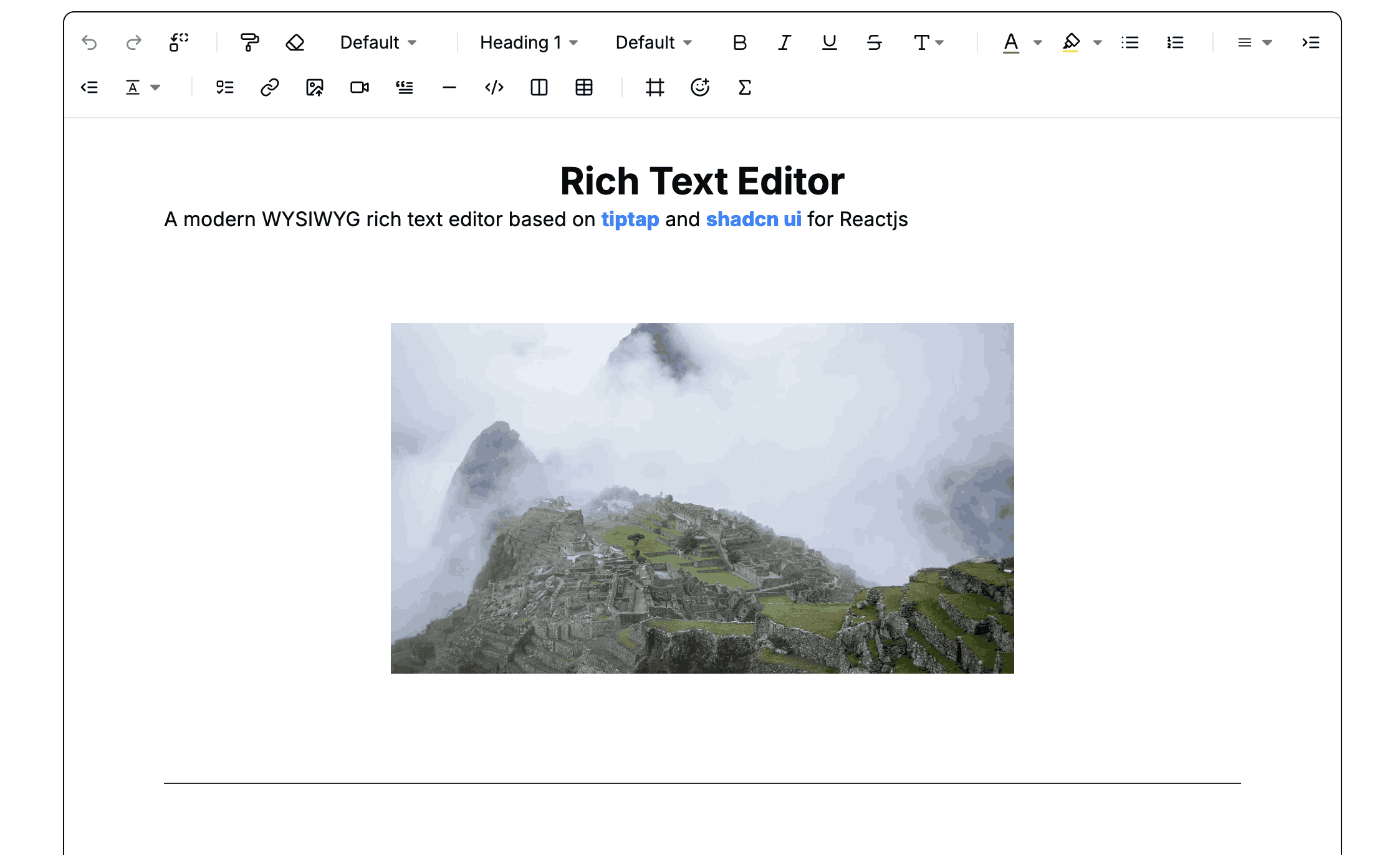Apply the yellow highlighter button

pos(1071,42)
